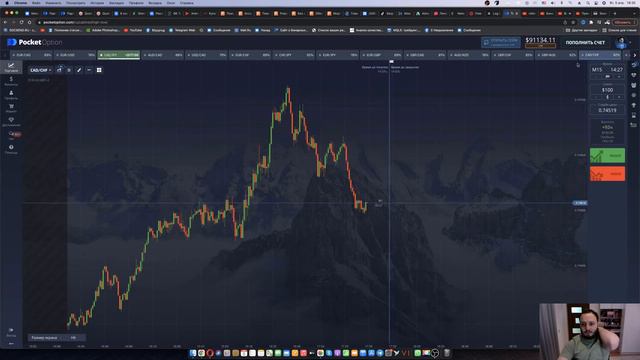Viewport: 640px width, 360px height.
Task: Open the Telegram Web bookmark
Action: pyautogui.click(x=182, y=30)
